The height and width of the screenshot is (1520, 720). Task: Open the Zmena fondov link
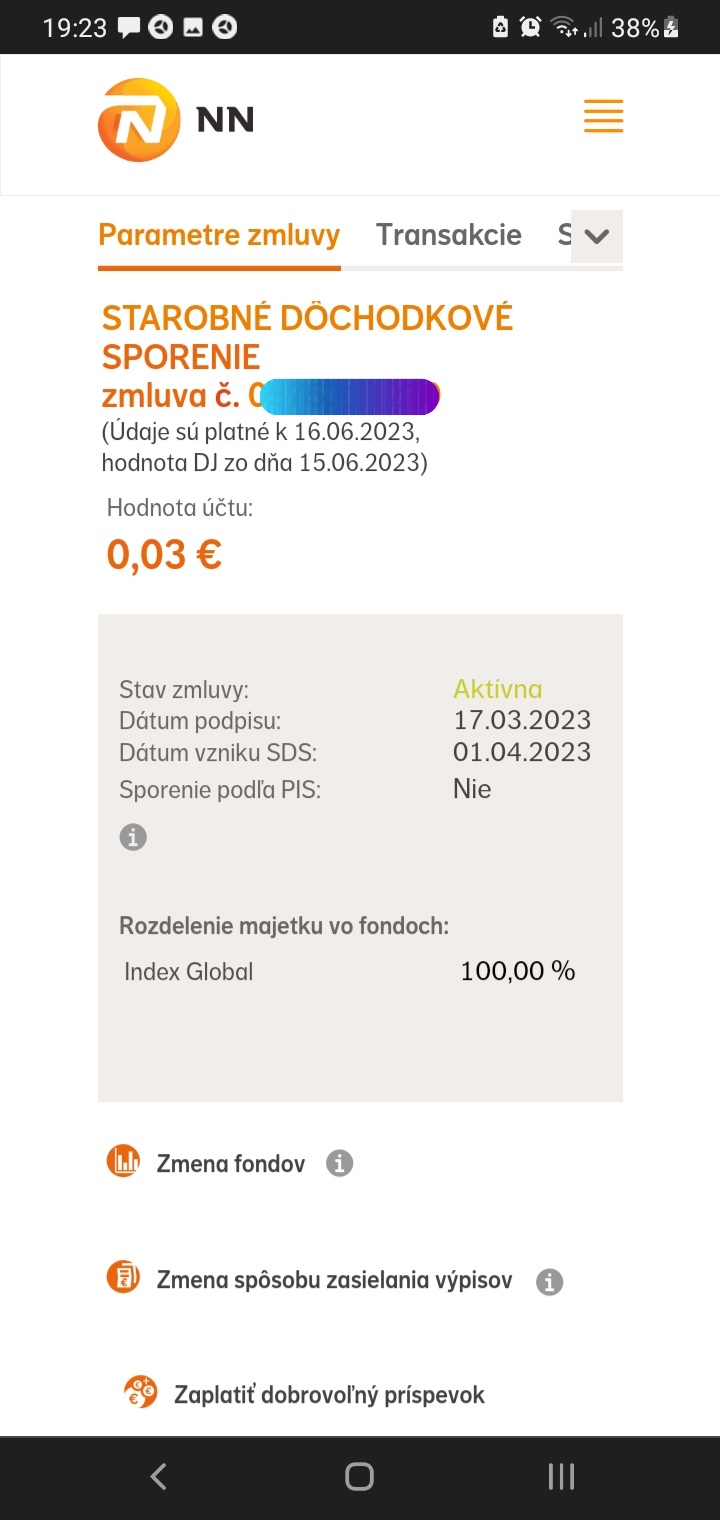tap(231, 1163)
